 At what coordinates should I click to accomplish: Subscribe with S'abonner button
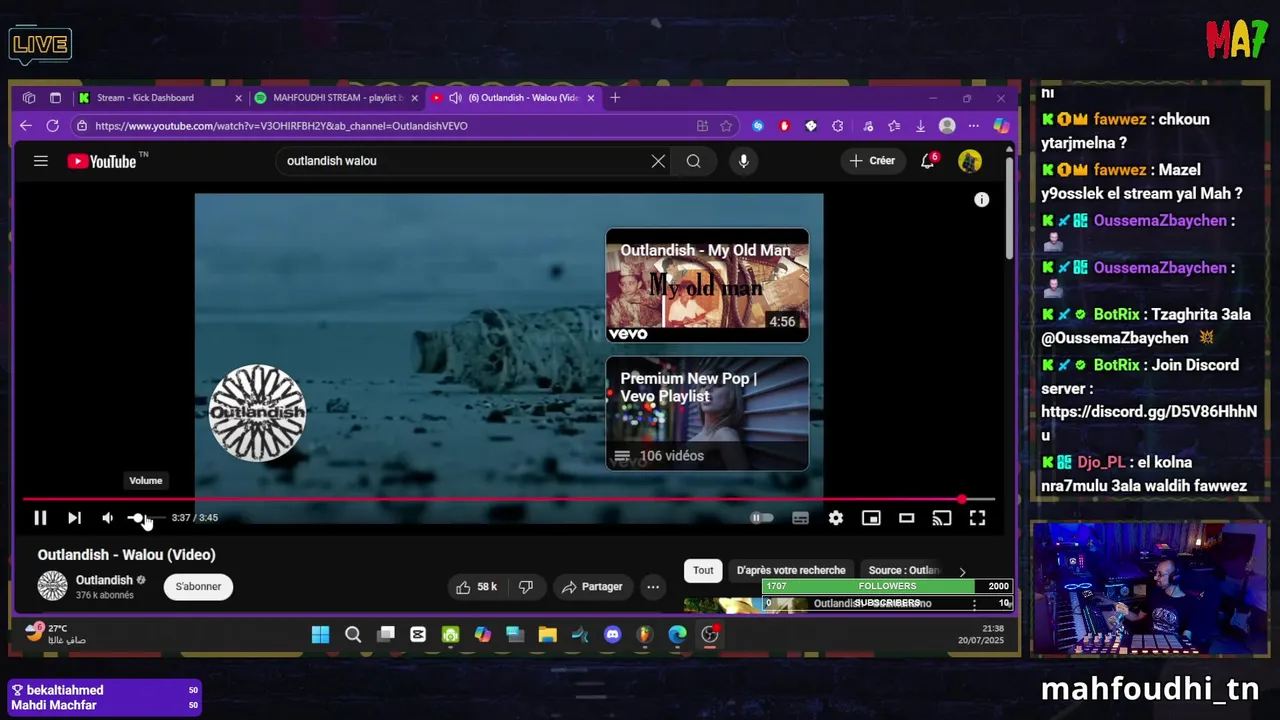pyautogui.click(x=198, y=587)
